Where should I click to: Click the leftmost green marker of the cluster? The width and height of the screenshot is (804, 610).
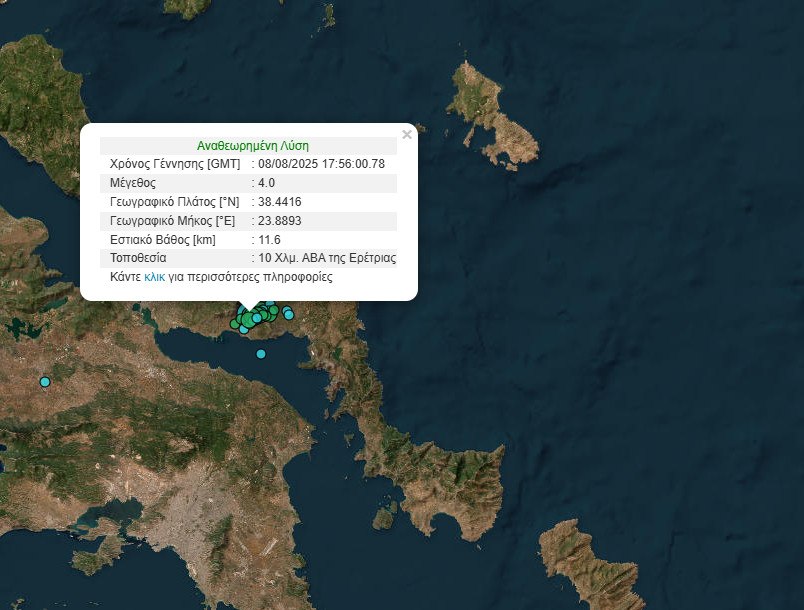click(234, 324)
